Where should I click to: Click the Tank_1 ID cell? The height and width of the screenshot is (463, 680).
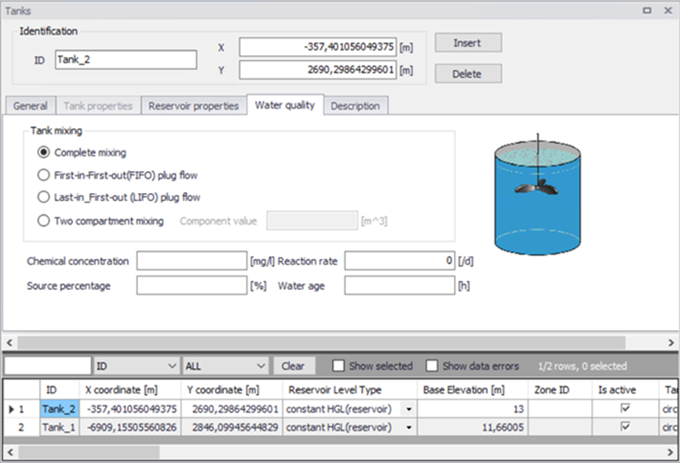click(59, 427)
